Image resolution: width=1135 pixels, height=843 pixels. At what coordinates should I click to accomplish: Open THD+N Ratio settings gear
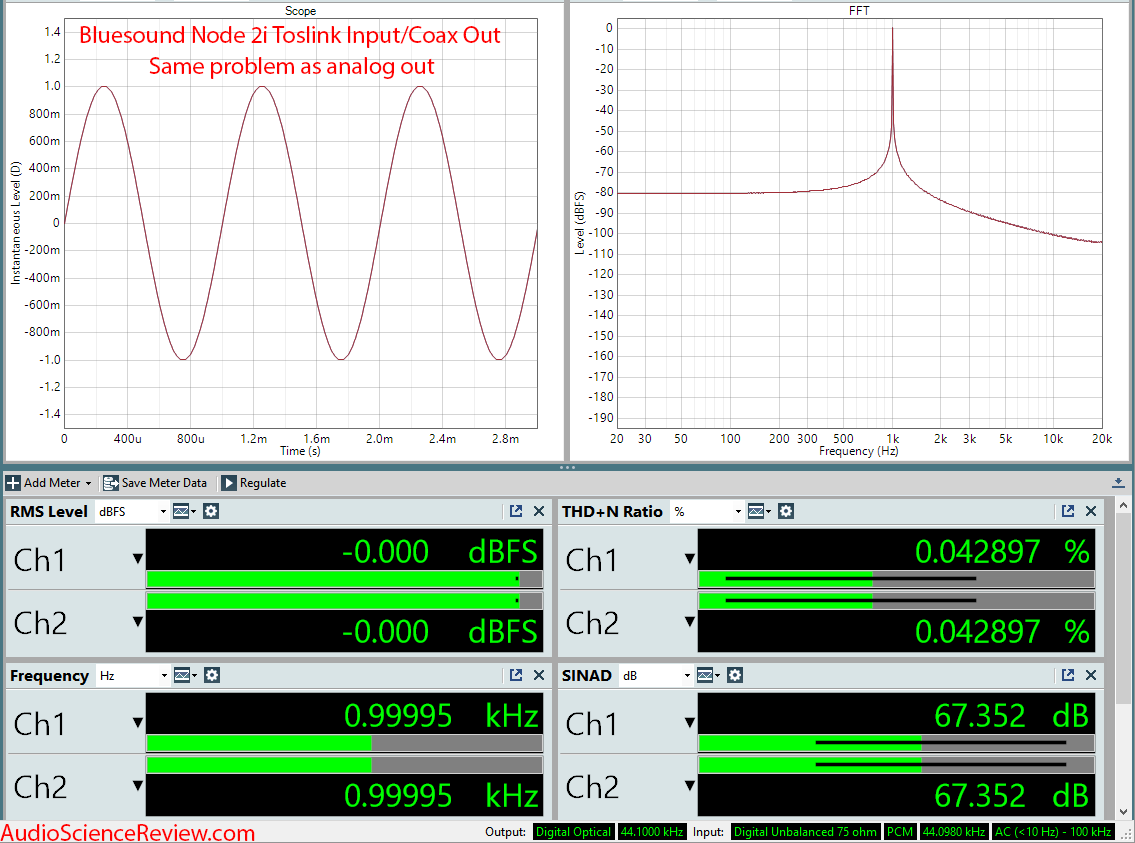click(786, 512)
